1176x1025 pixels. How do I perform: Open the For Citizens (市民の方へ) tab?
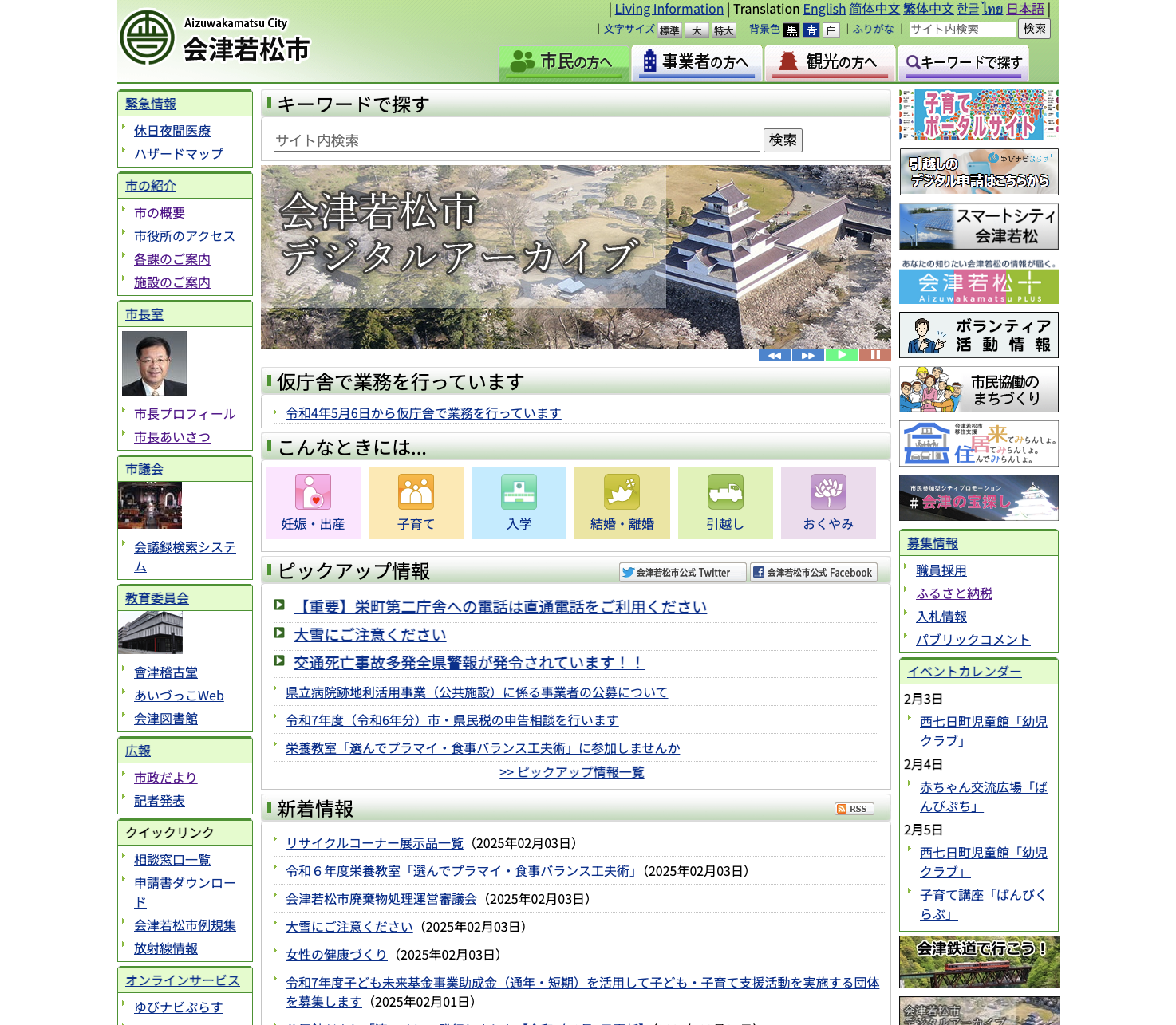[564, 63]
